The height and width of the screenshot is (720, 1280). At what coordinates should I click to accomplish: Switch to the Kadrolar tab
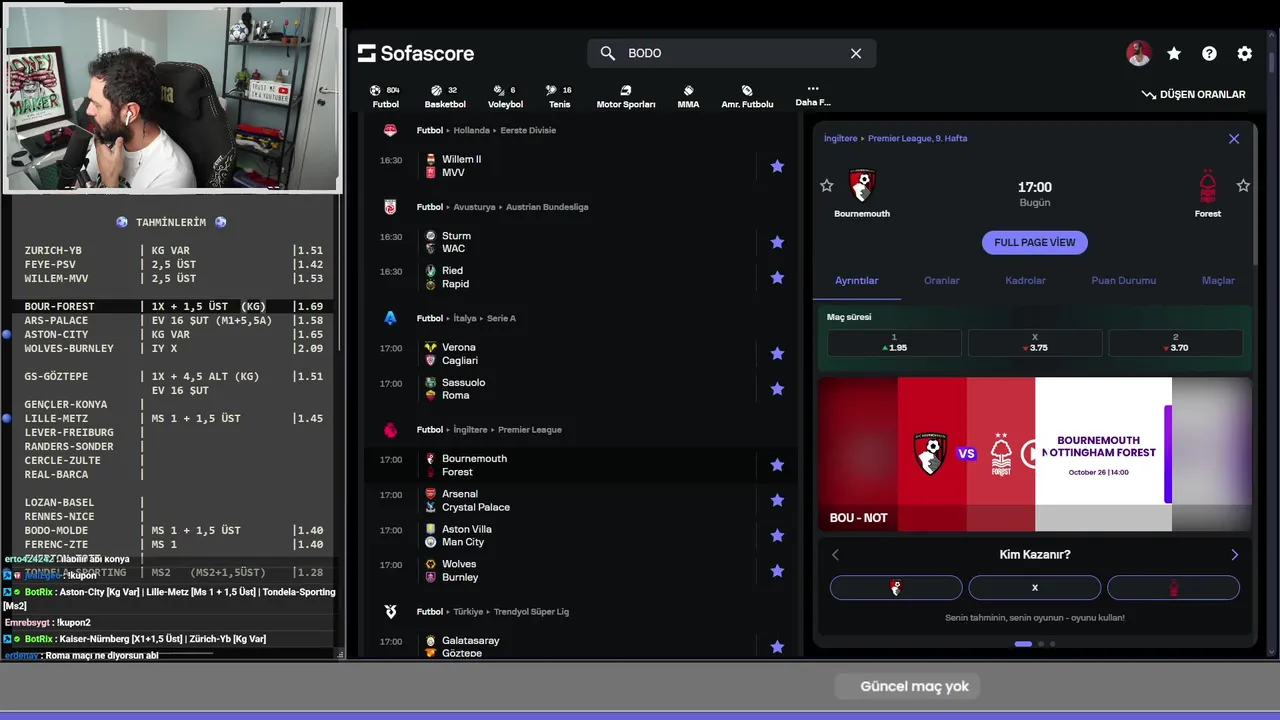pyautogui.click(x=1025, y=281)
